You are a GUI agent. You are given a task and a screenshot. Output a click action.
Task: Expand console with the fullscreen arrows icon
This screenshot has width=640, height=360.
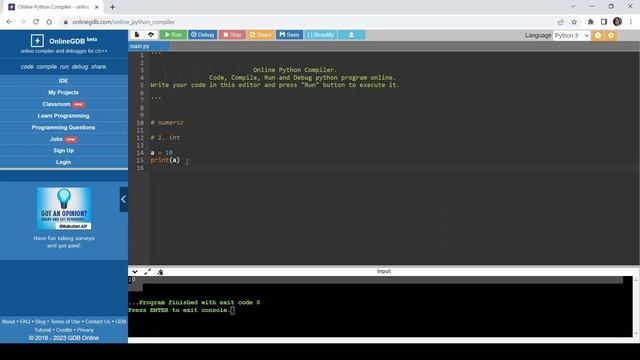147,271
